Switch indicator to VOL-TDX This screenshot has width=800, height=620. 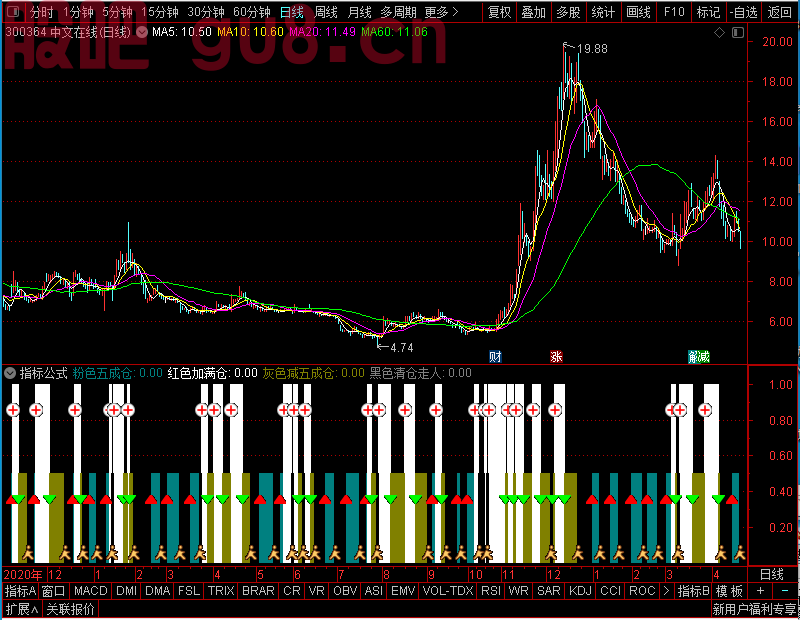(448, 591)
